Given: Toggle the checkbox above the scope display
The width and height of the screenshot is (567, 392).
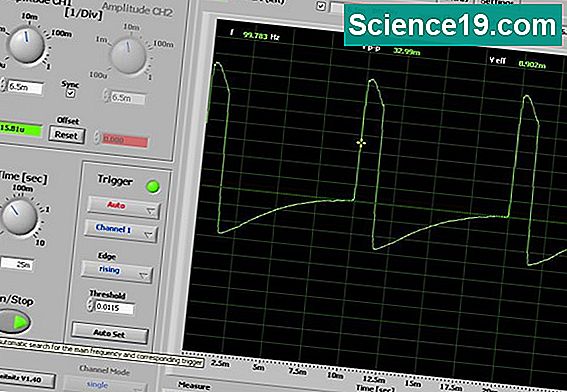Looking at the screenshot, I should click(320, 6).
